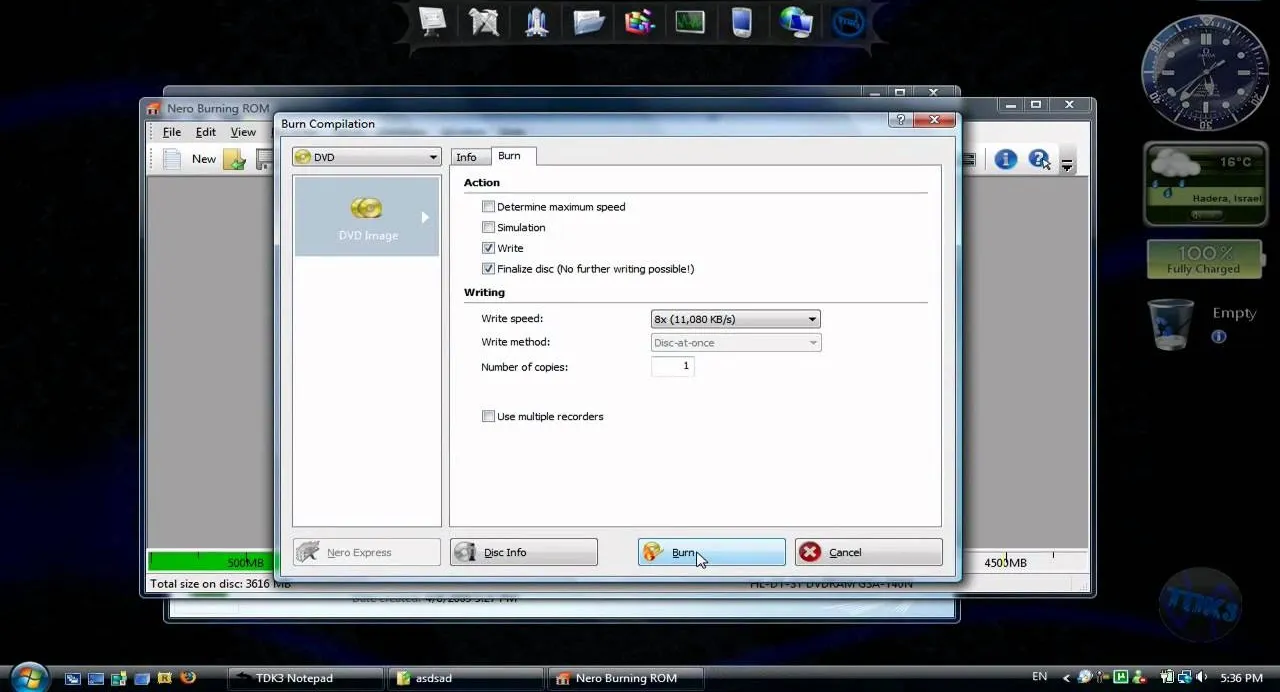Click the Recycle Bin gadget
Viewport: 1280px width, 692px height.
click(x=1172, y=325)
